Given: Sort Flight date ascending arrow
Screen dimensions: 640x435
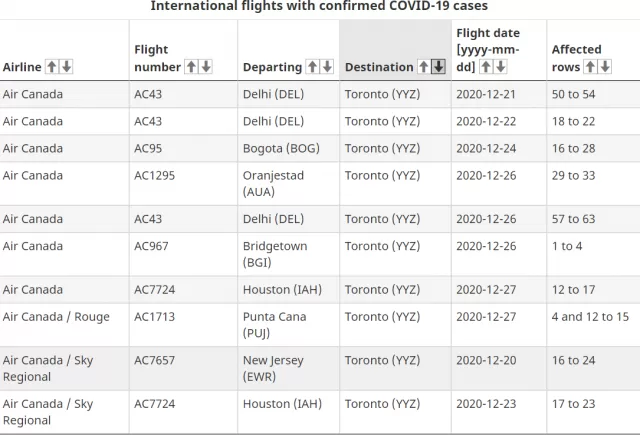Looking at the screenshot, I should [x=485, y=67].
